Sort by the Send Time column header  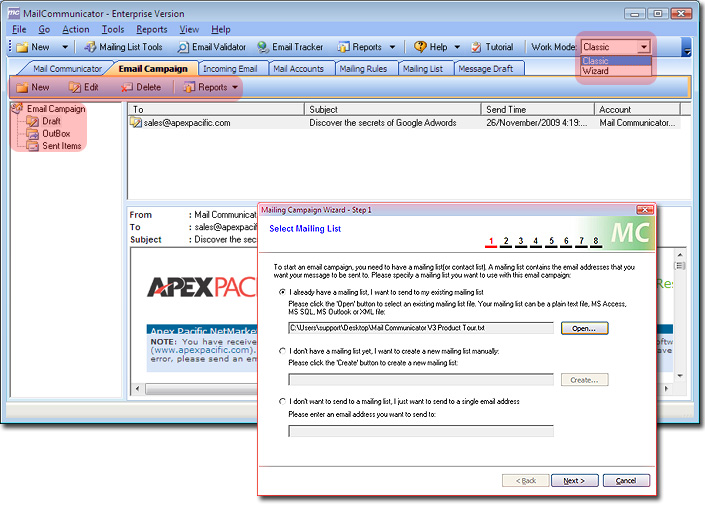[x=538, y=109]
